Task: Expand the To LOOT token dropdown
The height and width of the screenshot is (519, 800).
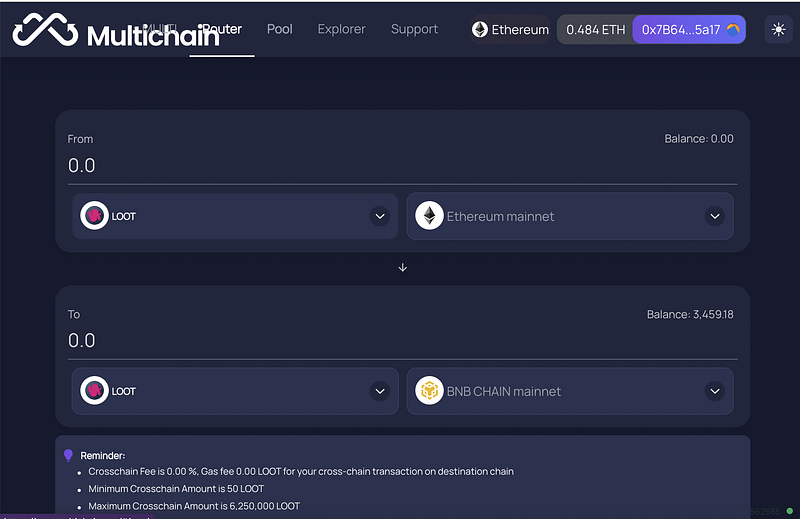Action: pos(235,391)
